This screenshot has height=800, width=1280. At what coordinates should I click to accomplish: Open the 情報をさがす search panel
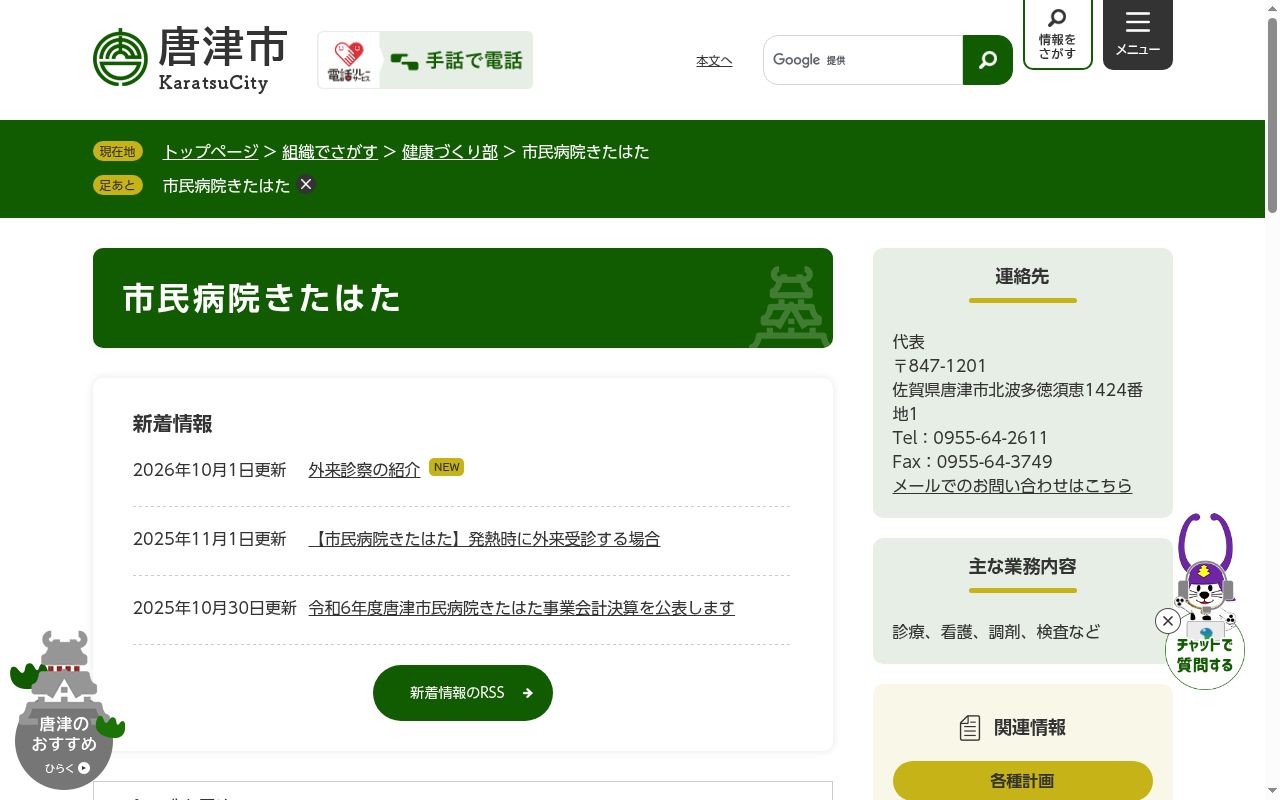point(1057,34)
